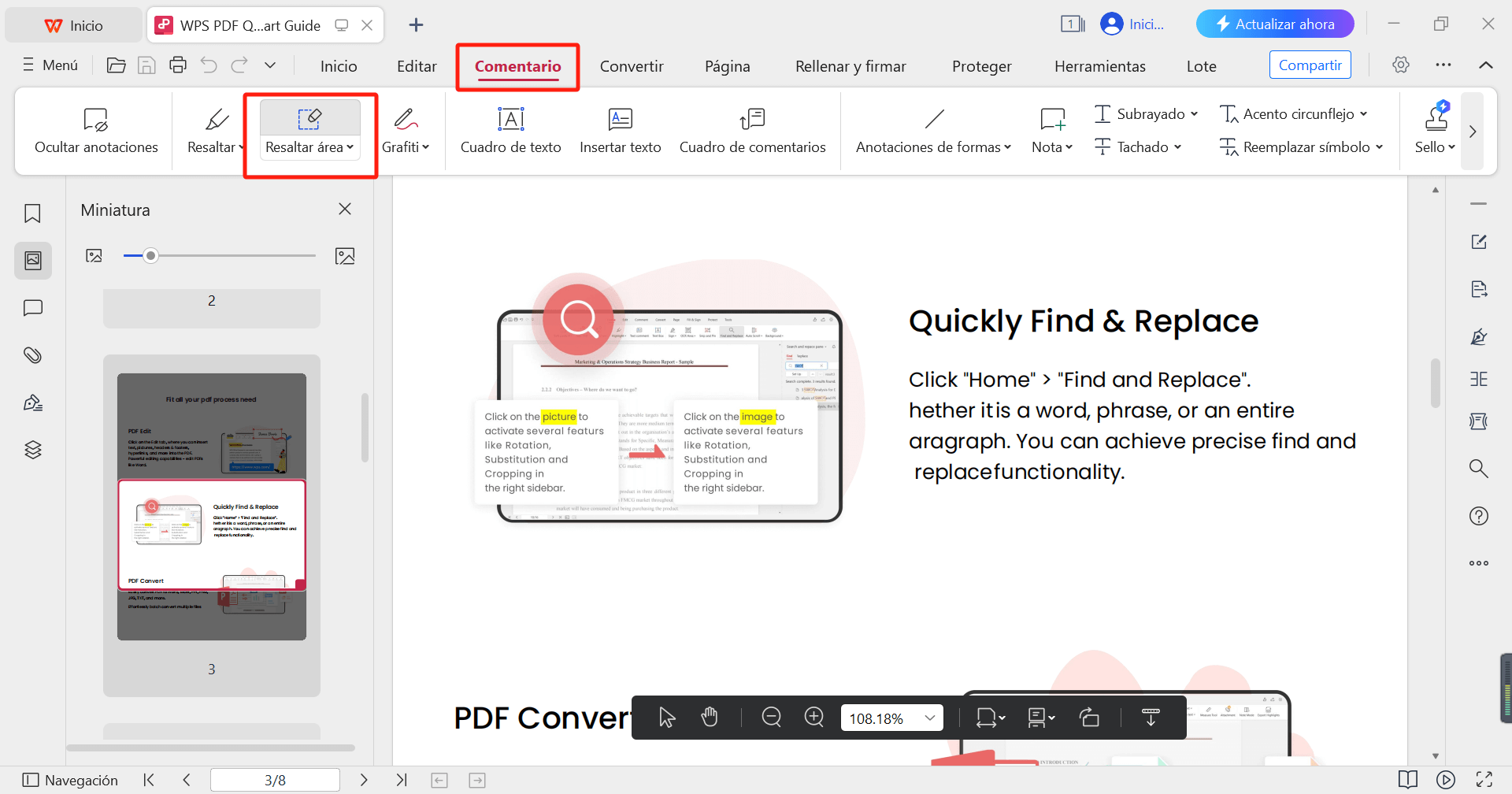Open the attachments paperclip panel

tap(33, 355)
